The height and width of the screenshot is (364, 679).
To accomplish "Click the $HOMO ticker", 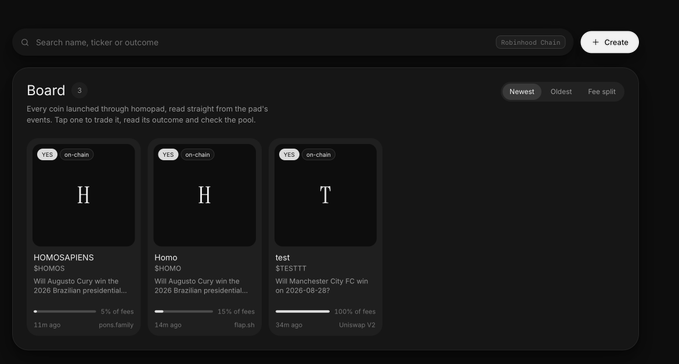I will pos(168,268).
